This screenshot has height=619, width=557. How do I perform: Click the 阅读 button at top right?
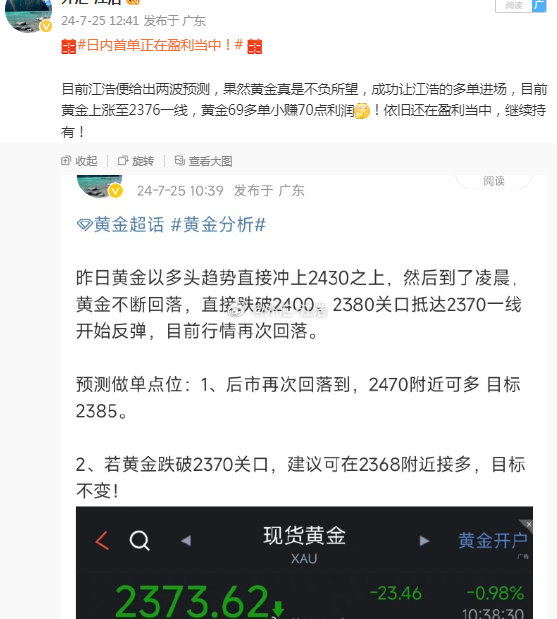point(514,6)
